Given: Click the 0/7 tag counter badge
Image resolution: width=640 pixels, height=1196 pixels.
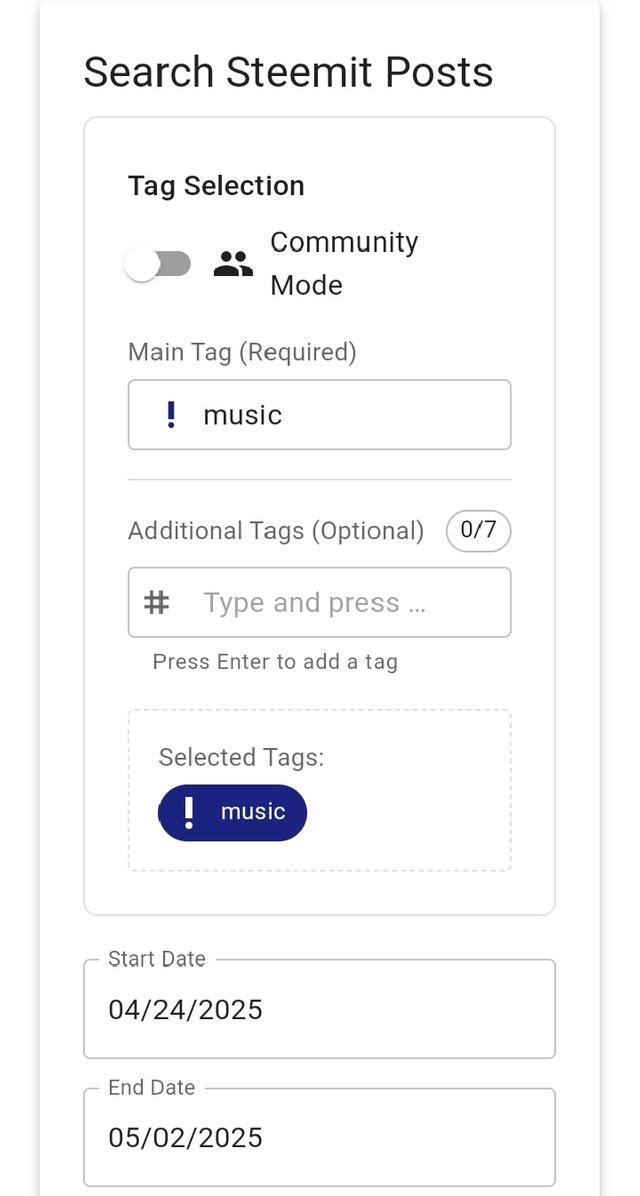Looking at the screenshot, I should tap(478, 531).
